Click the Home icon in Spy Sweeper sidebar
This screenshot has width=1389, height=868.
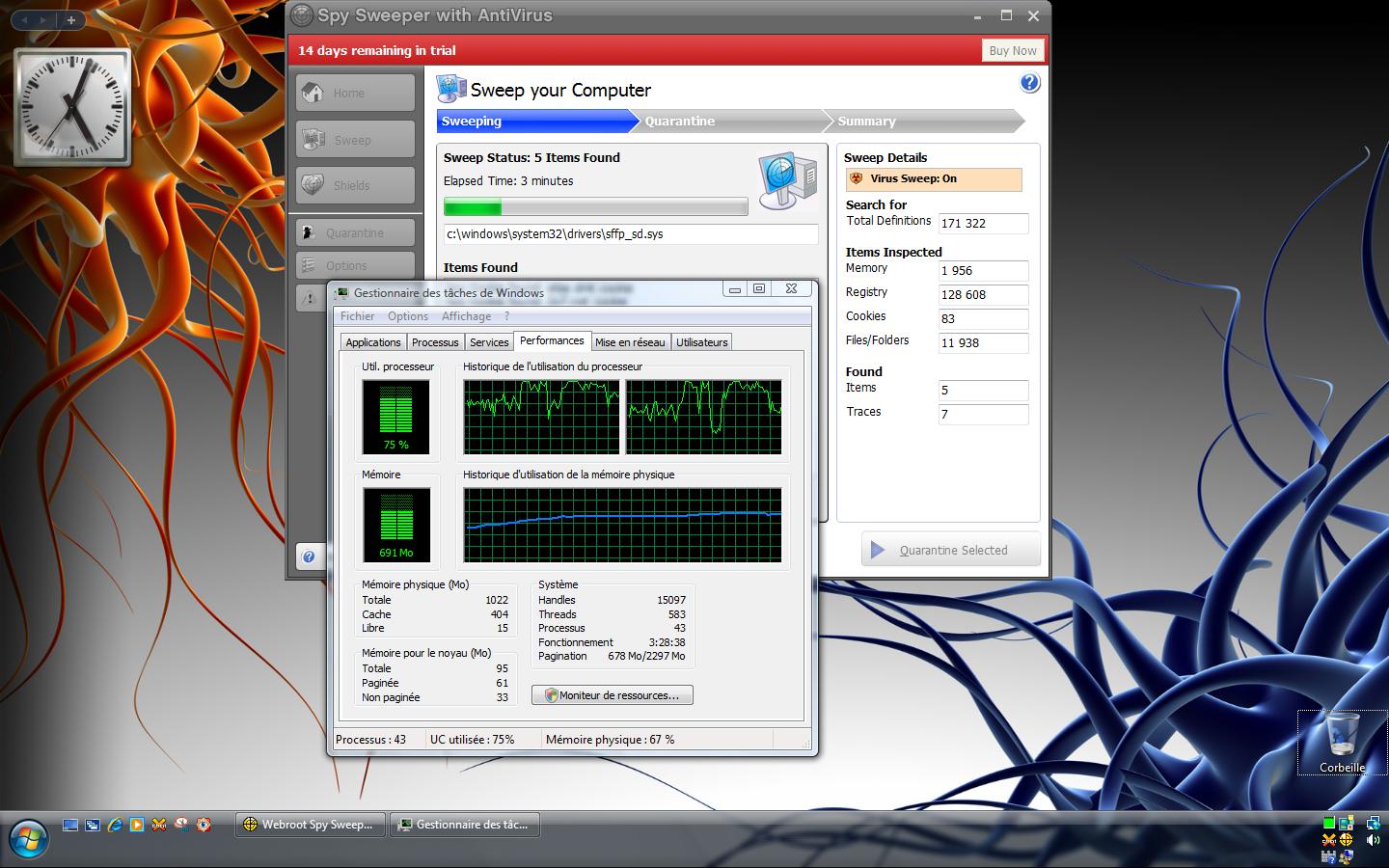[313, 93]
